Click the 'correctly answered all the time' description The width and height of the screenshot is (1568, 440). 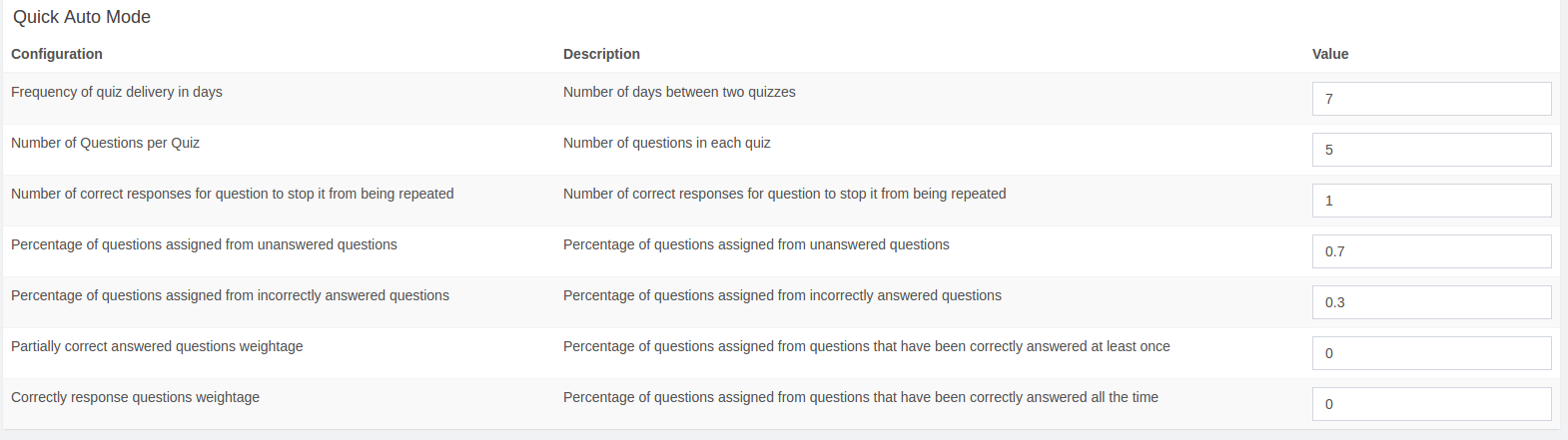click(860, 397)
